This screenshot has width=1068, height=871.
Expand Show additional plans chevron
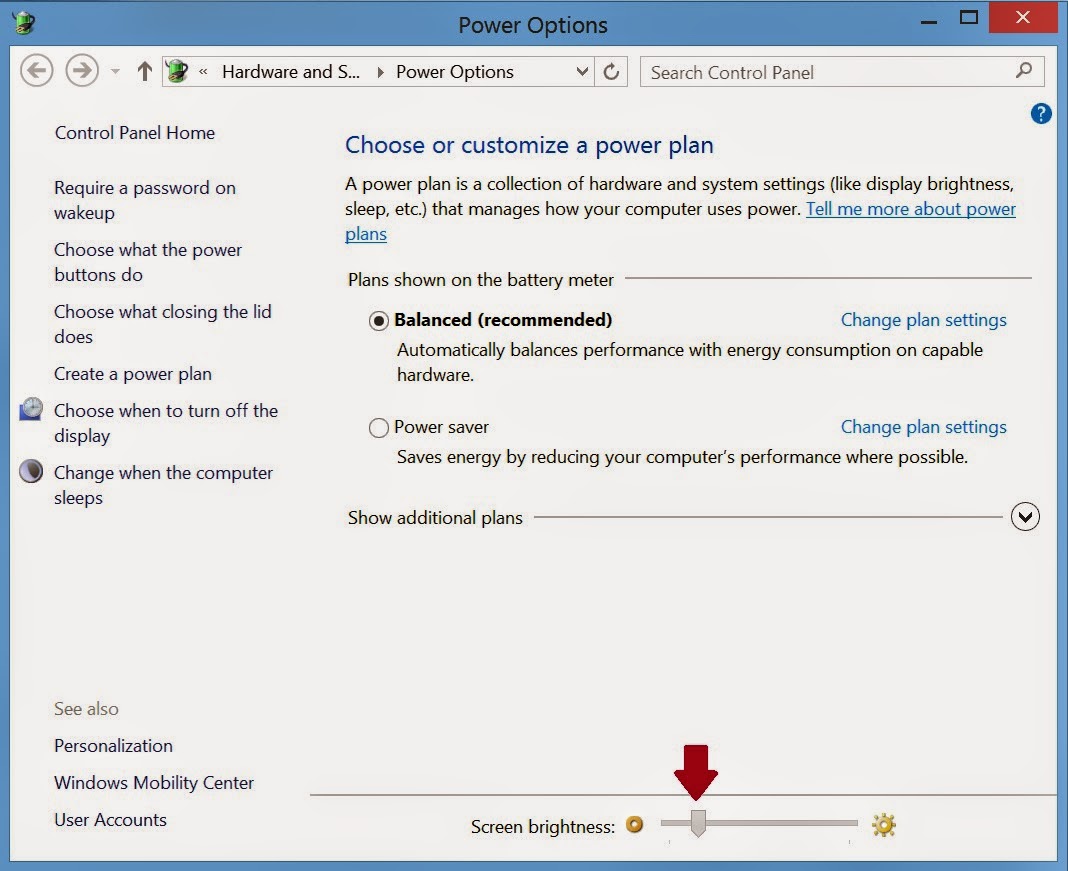pos(1025,517)
